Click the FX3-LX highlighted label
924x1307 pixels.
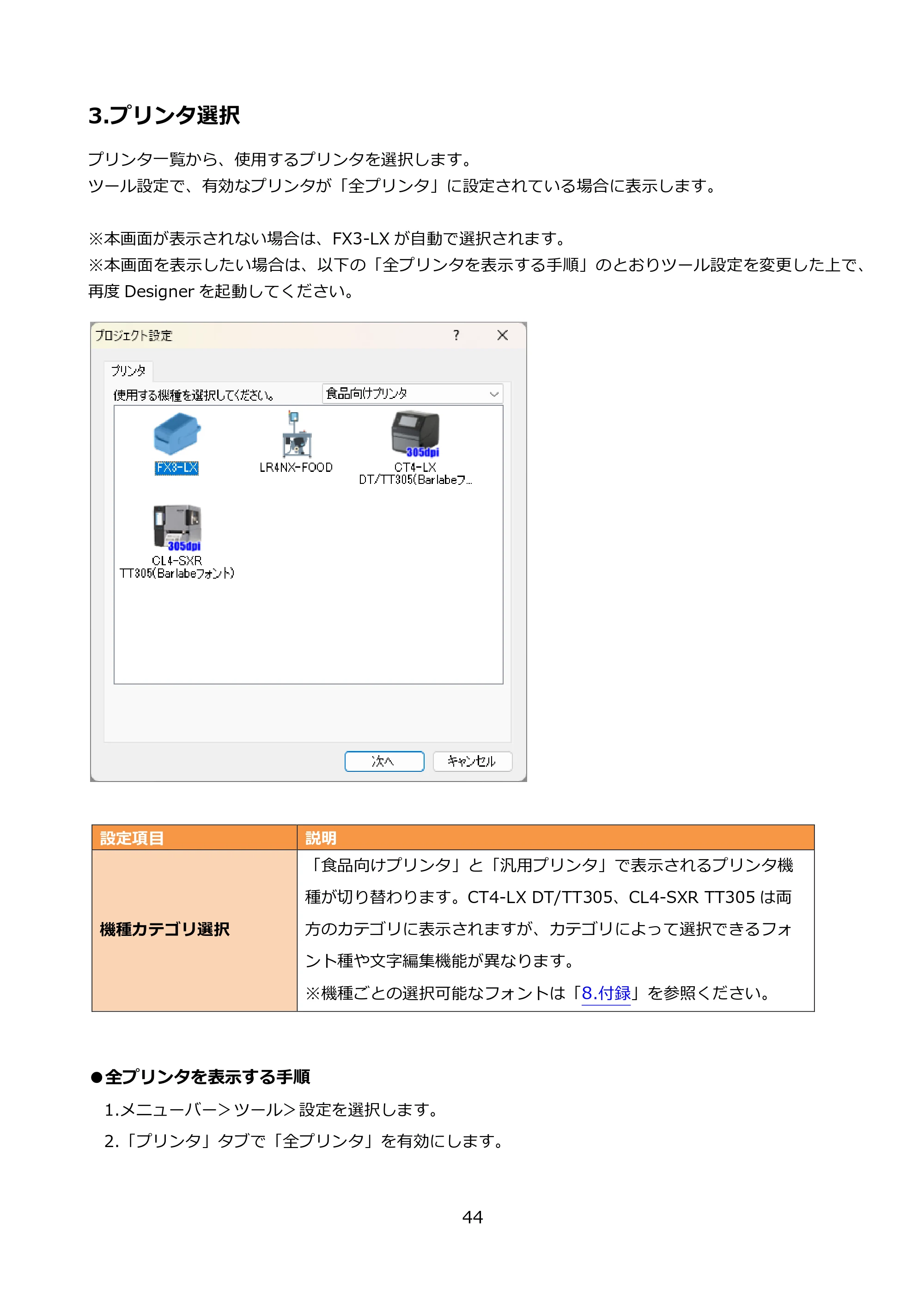[x=177, y=468]
